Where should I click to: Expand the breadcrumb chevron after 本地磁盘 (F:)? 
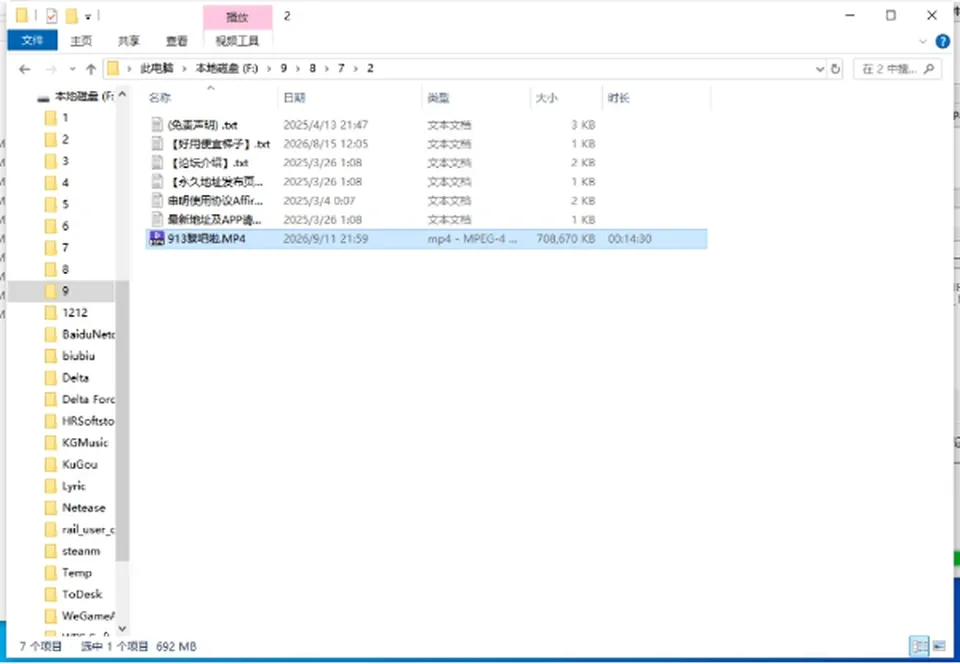[x=269, y=69]
